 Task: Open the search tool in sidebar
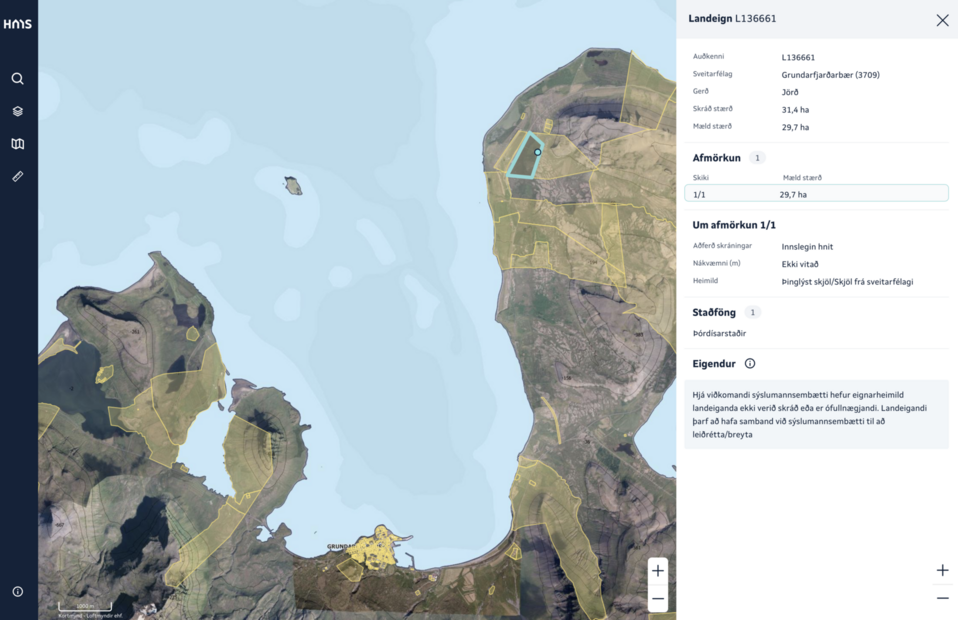pos(18,79)
